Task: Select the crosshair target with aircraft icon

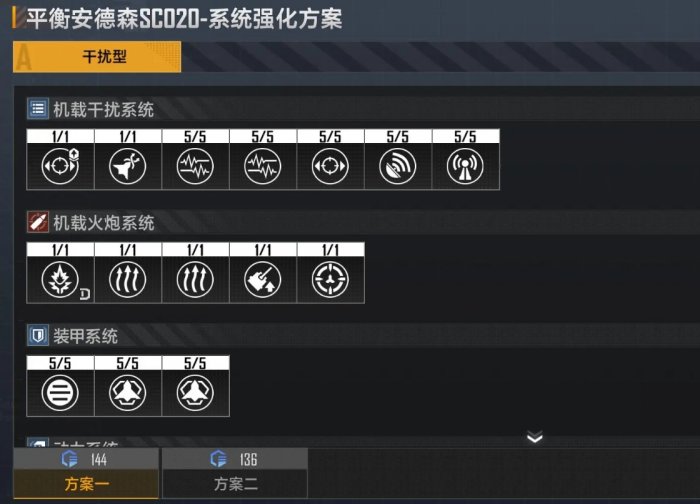Action: pos(330,280)
